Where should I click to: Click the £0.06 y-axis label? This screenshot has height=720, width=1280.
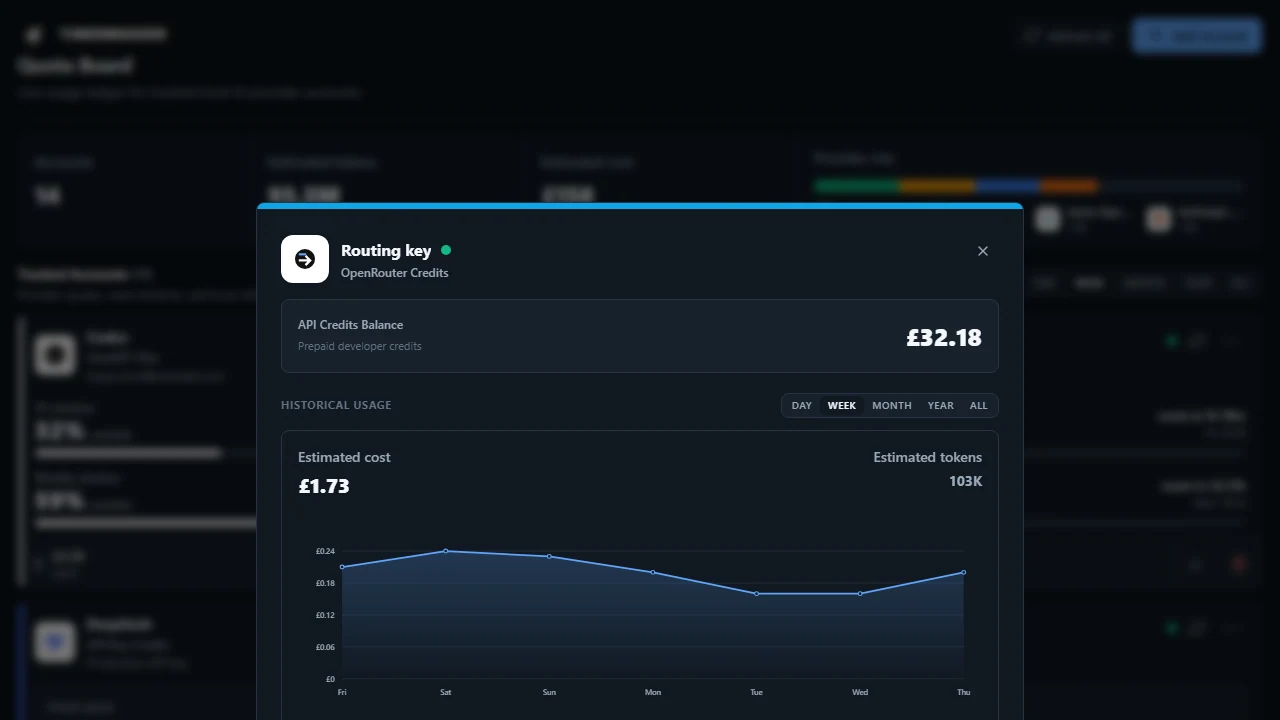[x=325, y=647]
